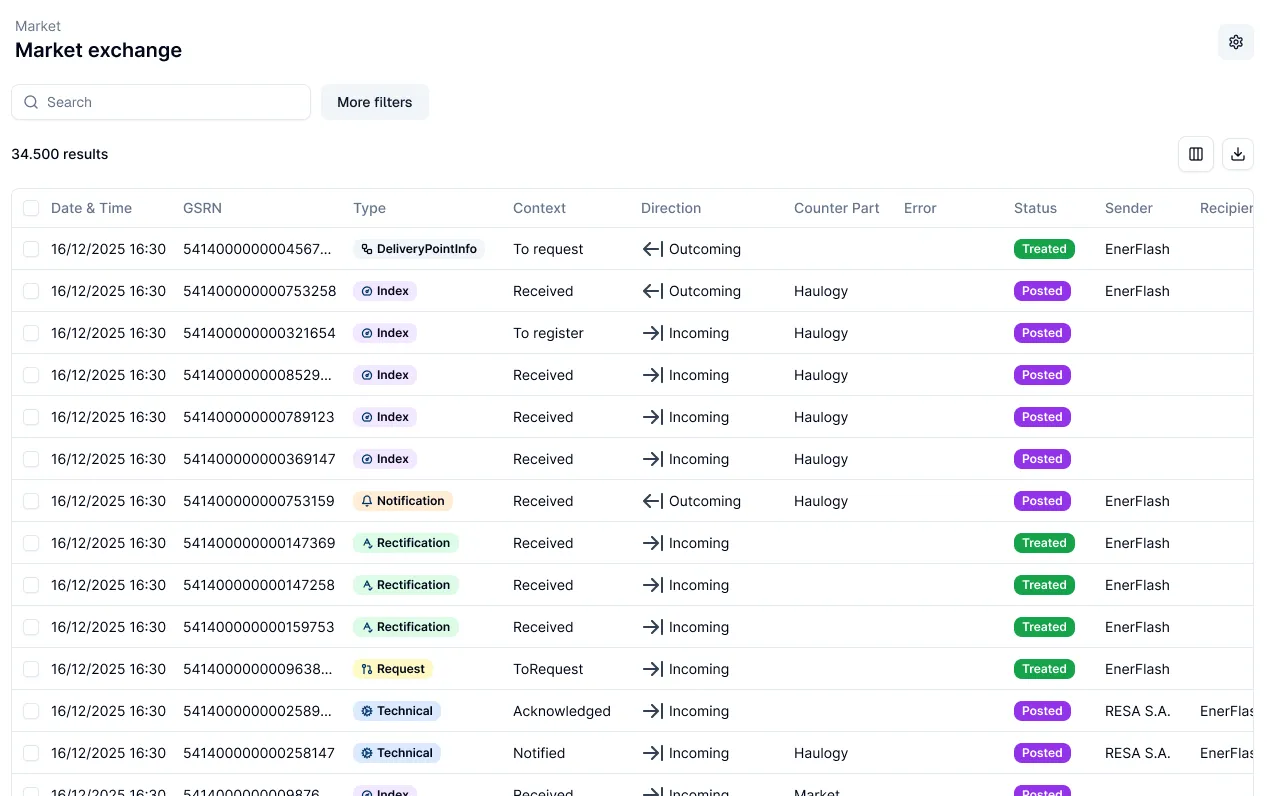Screen dimensions: 1267x796
Task: Click the column visibility icon above the table
Action: [x=1196, y=154]
